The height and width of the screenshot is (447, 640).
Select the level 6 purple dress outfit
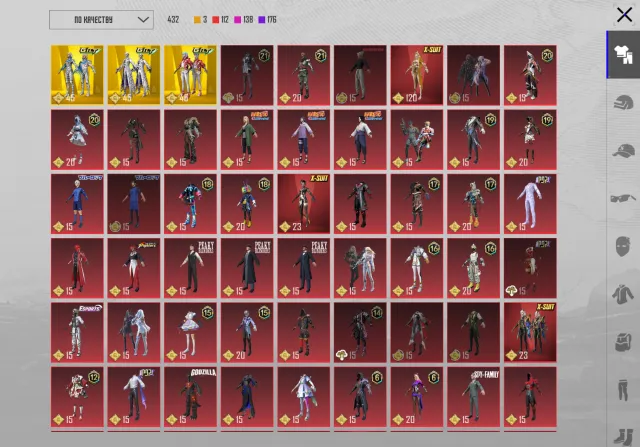point(417,397)
